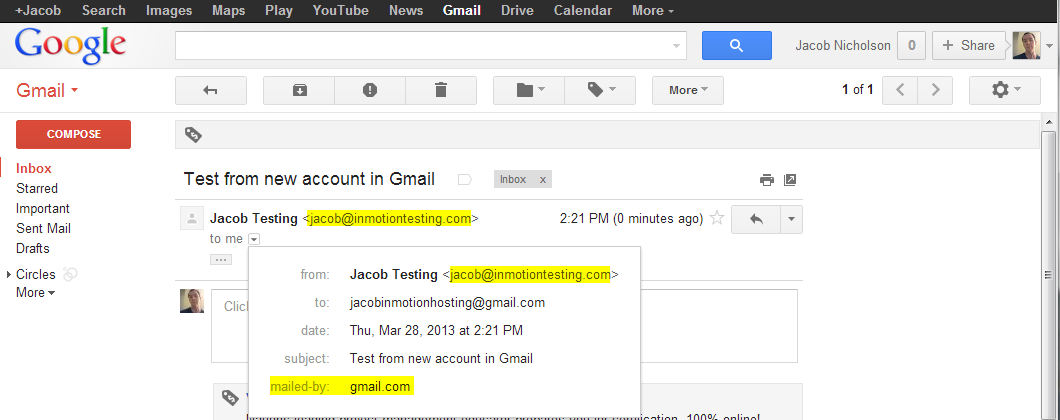The image size is (1060, 420).
Task: Click the back to Inbox arrow button
Action: (210, 91)
